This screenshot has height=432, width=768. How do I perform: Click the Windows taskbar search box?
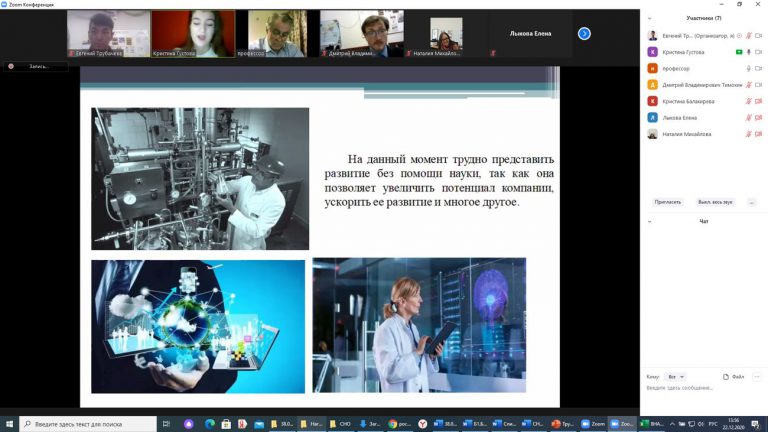coord(88,424)
